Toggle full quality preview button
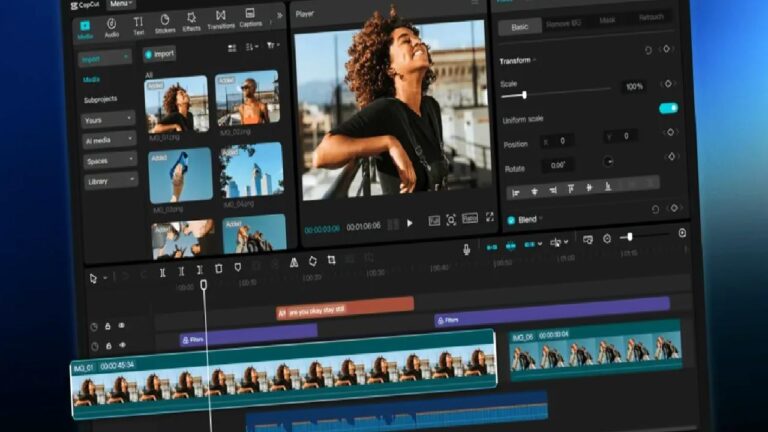This screenshot has width=768, height=432. click(434, 221)
